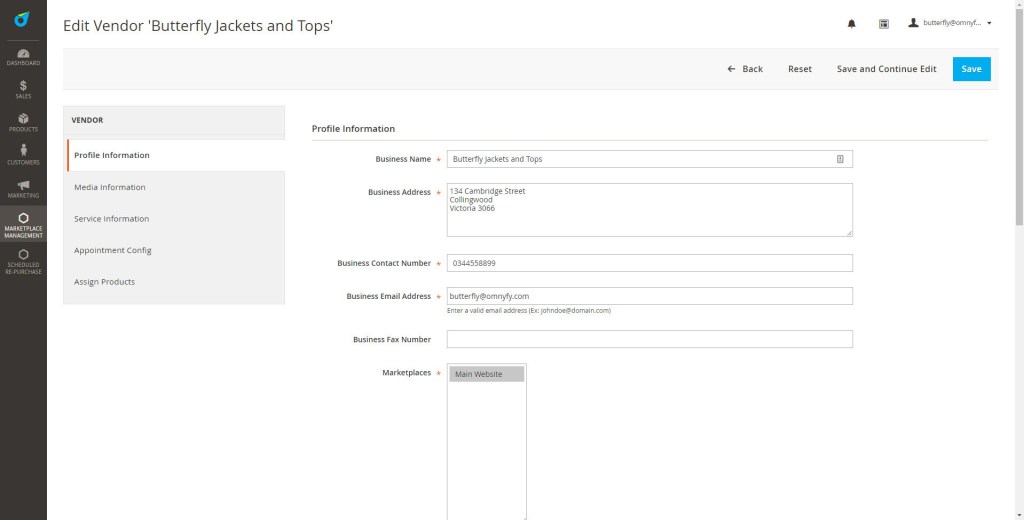Open Marketplace Management hexagon icon
The height and width of the screenshot is (520, 1024).
[x=23, y=224]
